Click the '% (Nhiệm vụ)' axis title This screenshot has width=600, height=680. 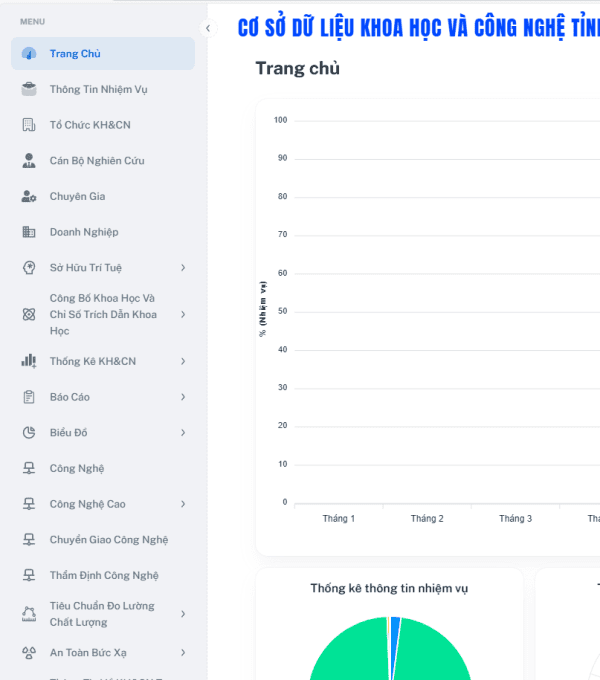tap(263, 309)
